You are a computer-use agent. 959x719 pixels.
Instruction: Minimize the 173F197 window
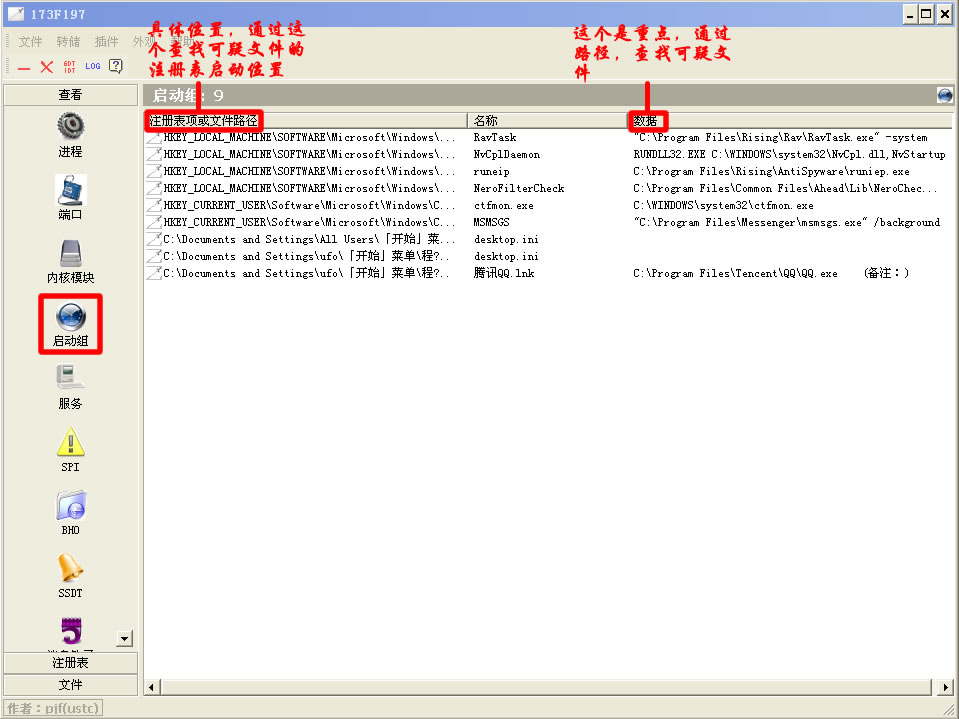(911, 14)
